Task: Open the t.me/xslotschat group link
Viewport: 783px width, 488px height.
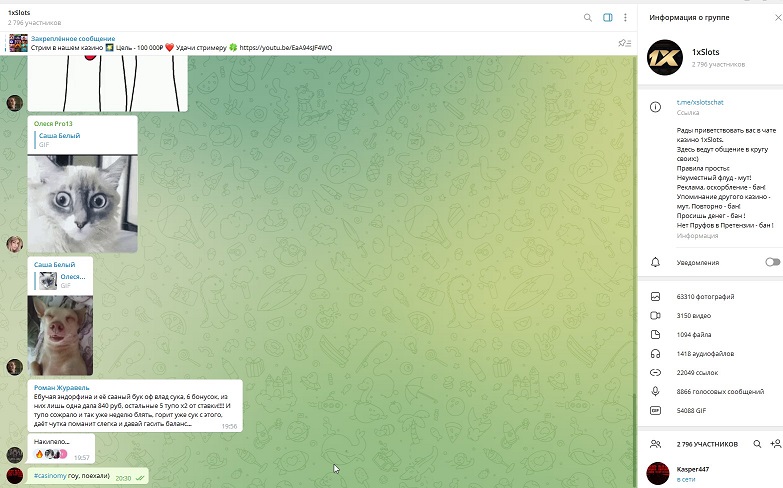Action: [x=700, y=102]
